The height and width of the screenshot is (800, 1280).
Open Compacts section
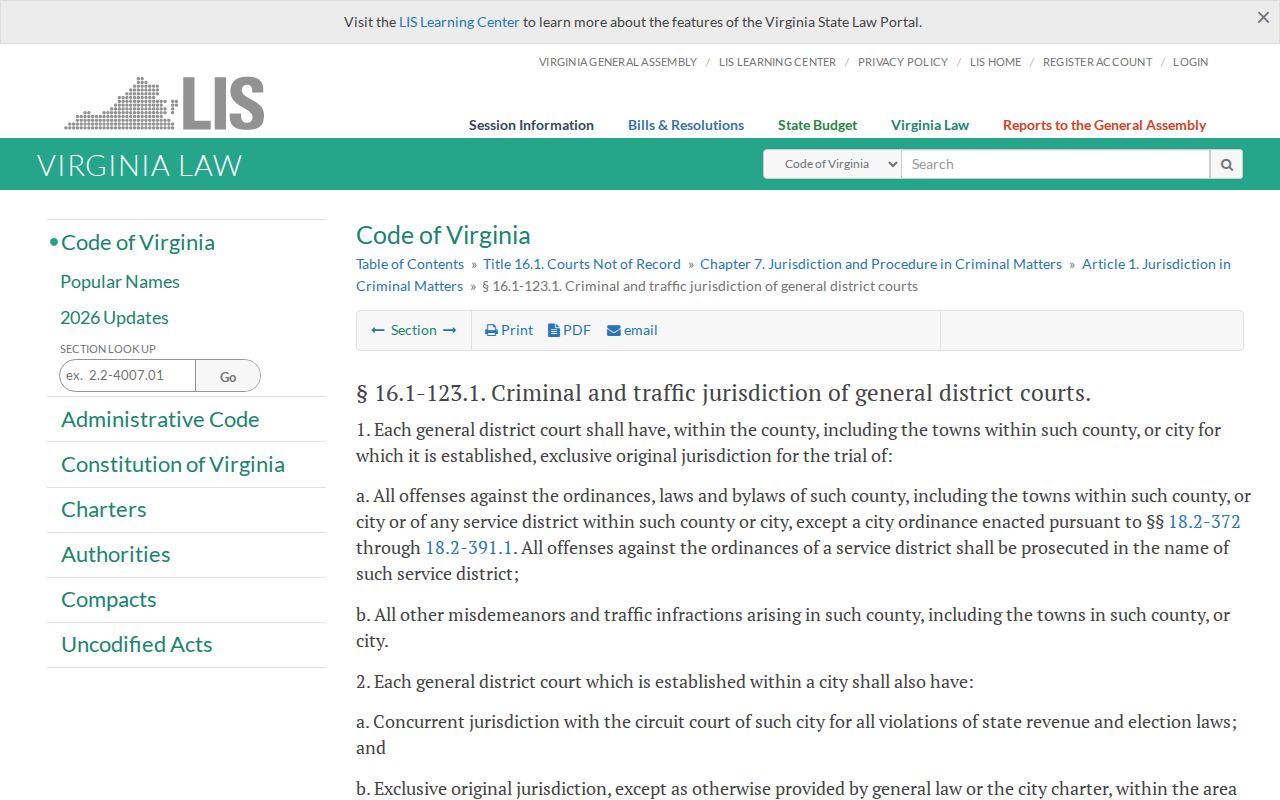pyautogui.click(x=109, y=599)
